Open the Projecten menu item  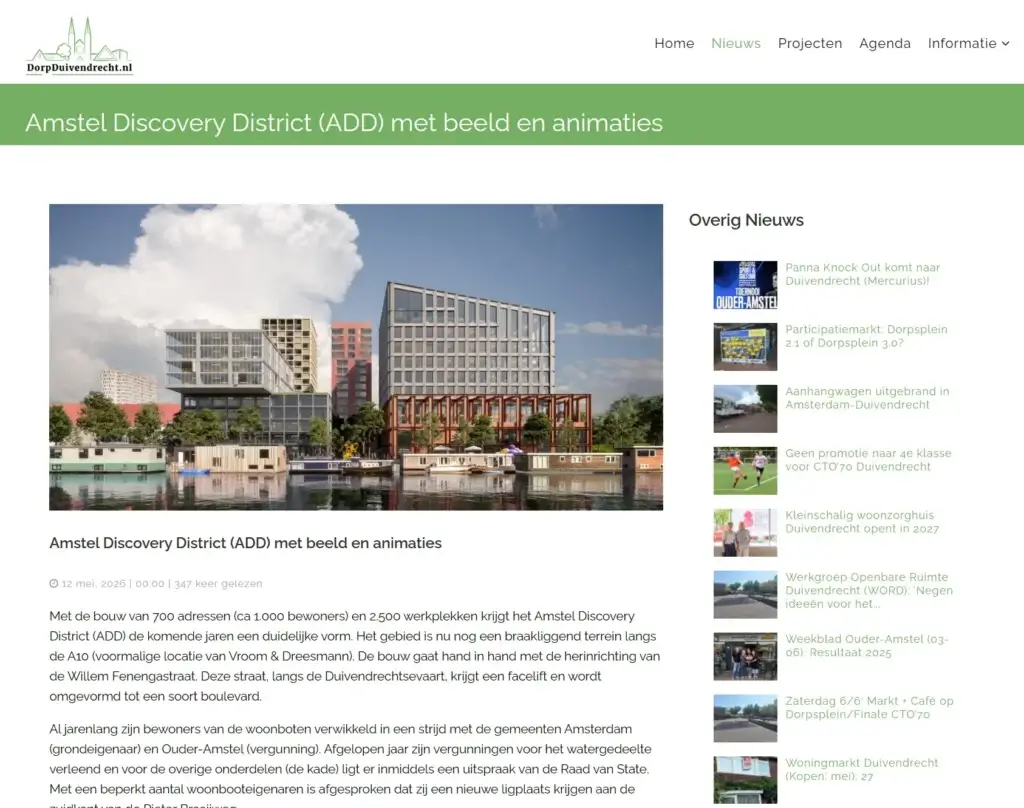tap(810, 44)
